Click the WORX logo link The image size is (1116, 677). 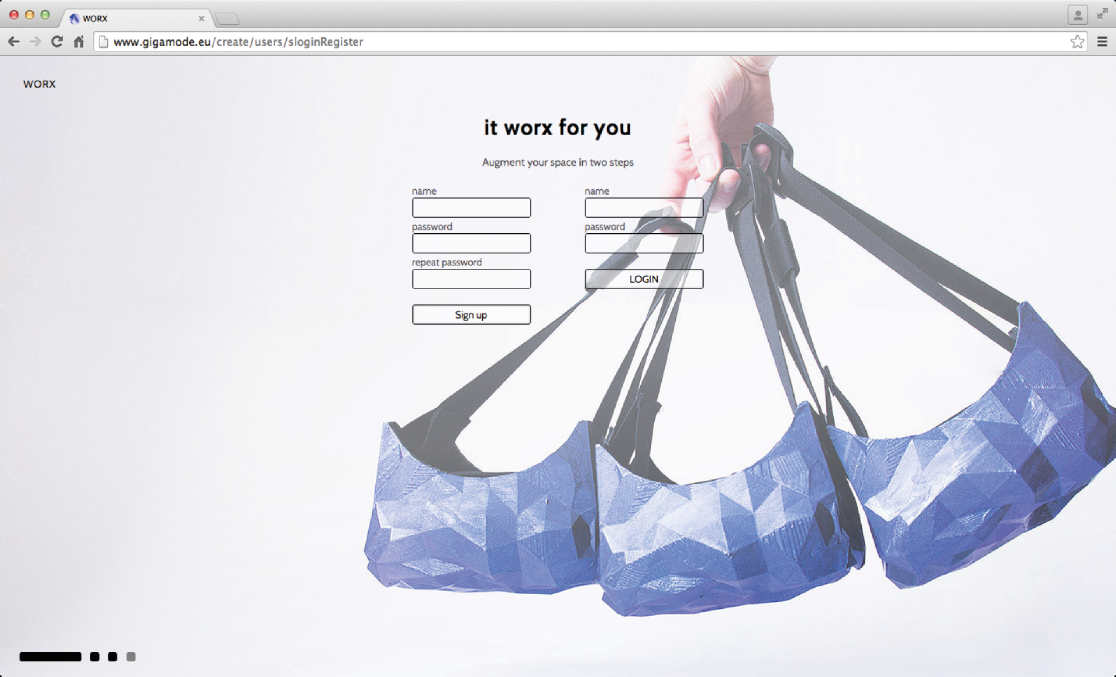point(40,85)
